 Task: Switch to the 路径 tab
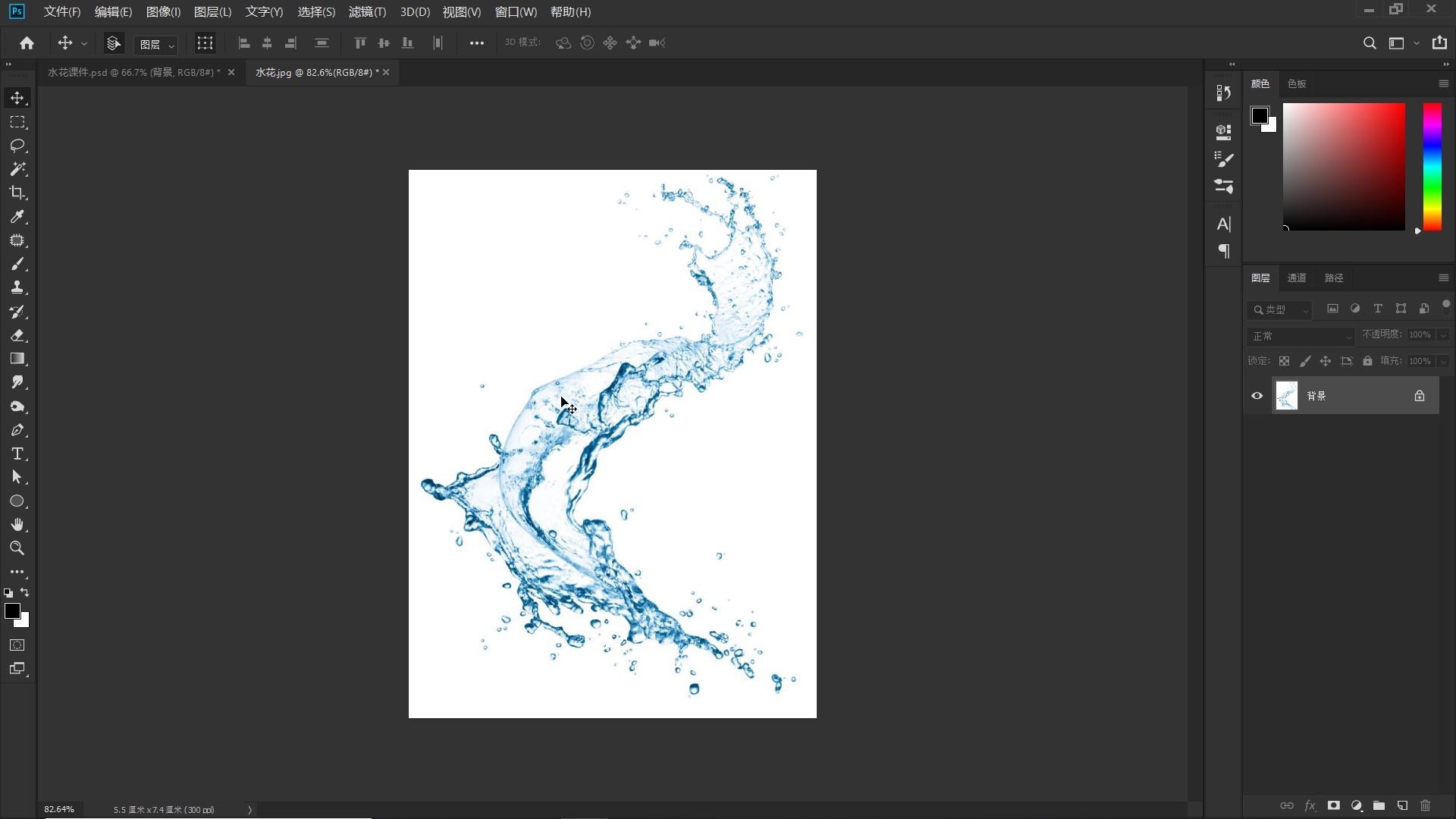1334,278
